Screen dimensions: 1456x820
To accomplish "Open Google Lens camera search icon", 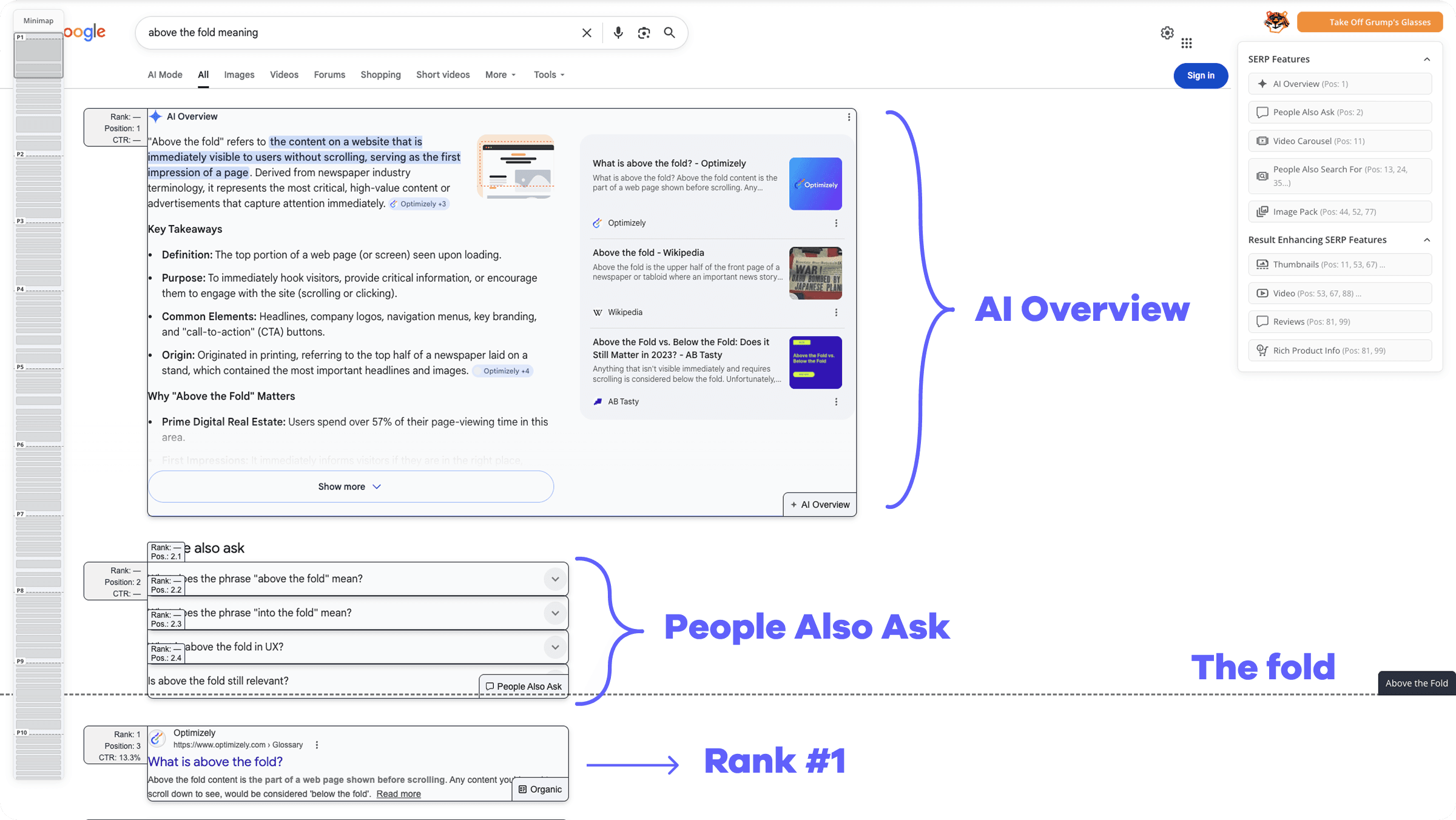I will pos(644,33).
